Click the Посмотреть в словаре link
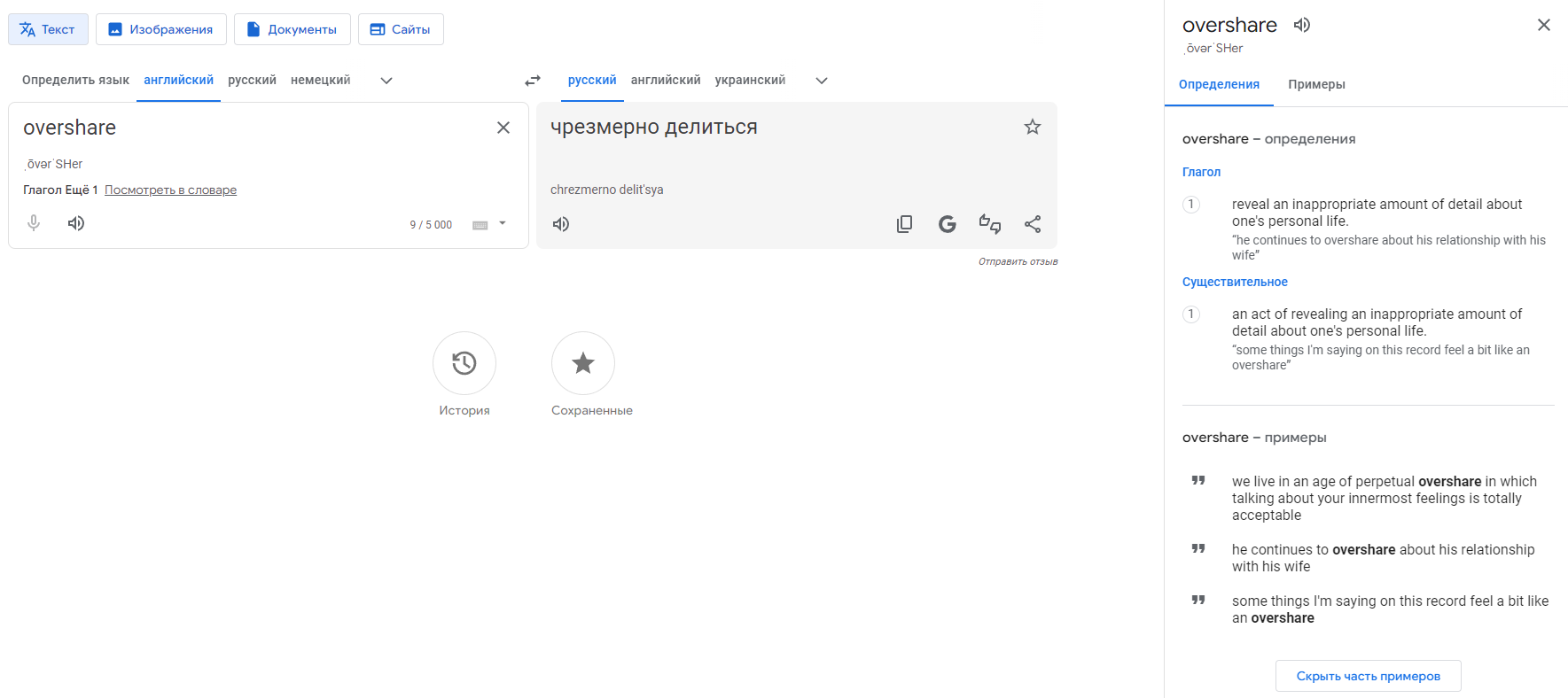1568x698 pixels. [x=170, y=190]
